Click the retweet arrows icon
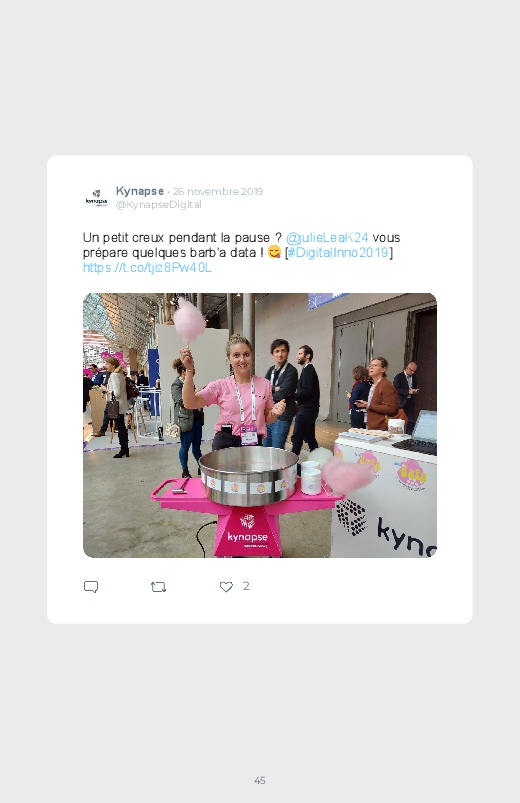 [x=158, y=587]
